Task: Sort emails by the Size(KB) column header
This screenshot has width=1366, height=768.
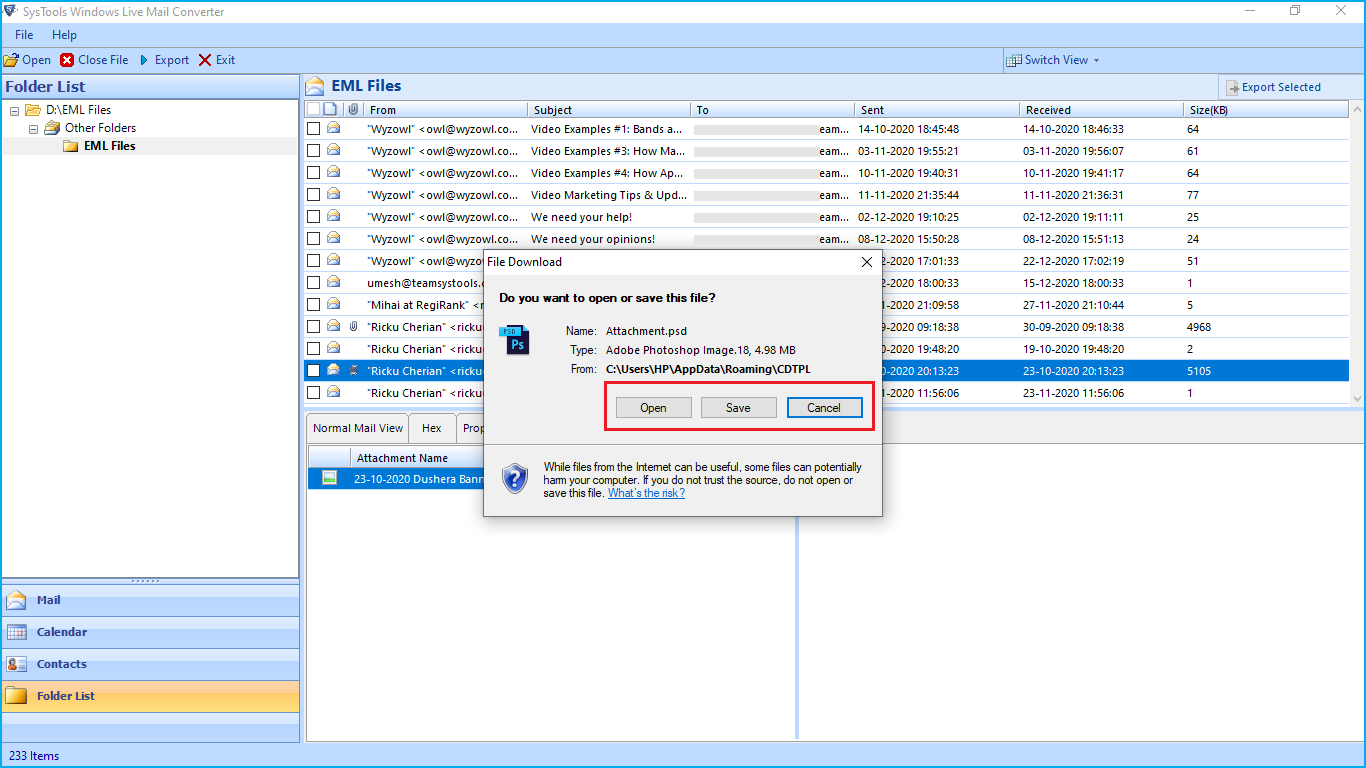Action: 1266,110
